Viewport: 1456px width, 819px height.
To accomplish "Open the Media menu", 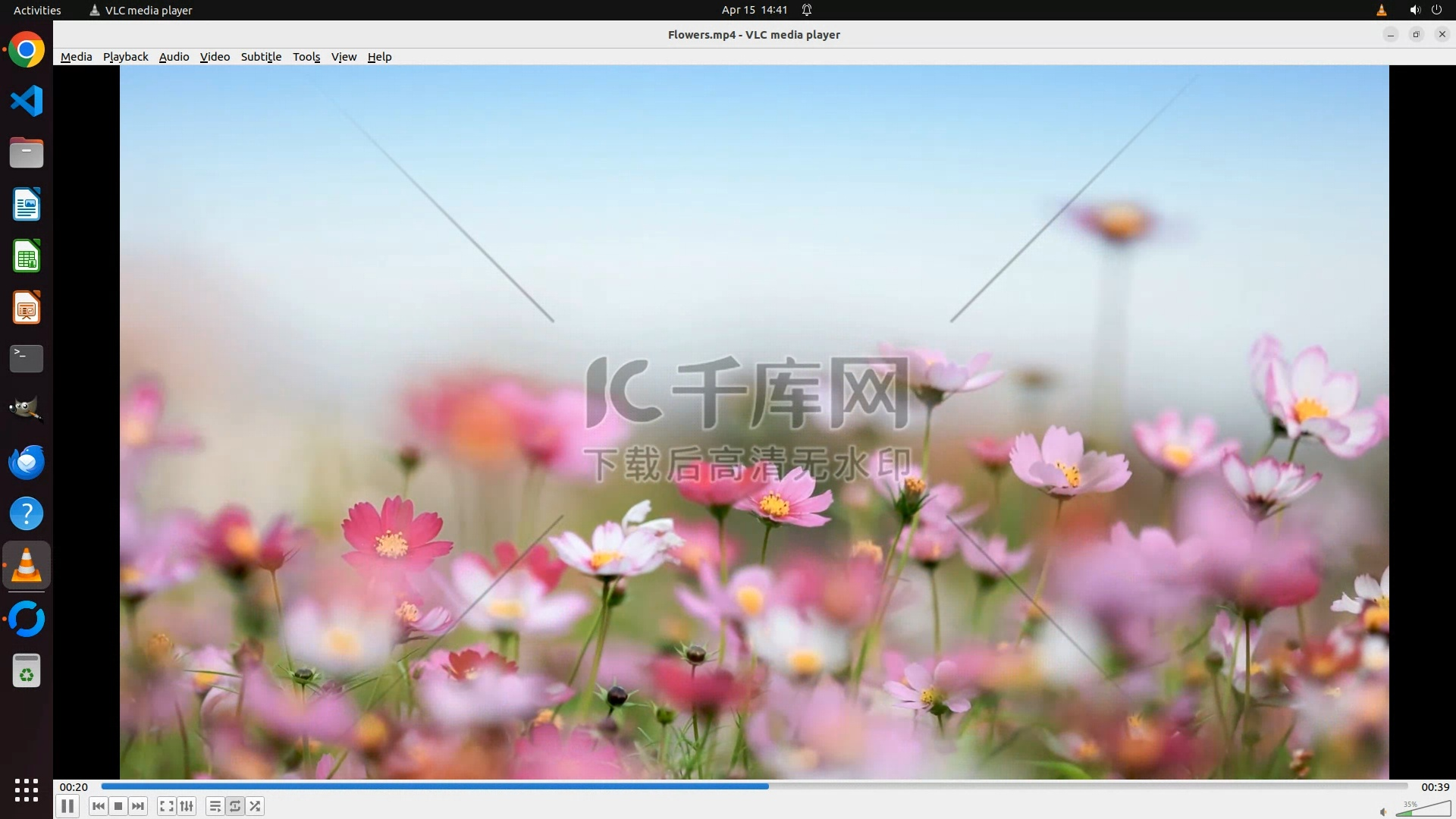I will [x=76, y=57].
